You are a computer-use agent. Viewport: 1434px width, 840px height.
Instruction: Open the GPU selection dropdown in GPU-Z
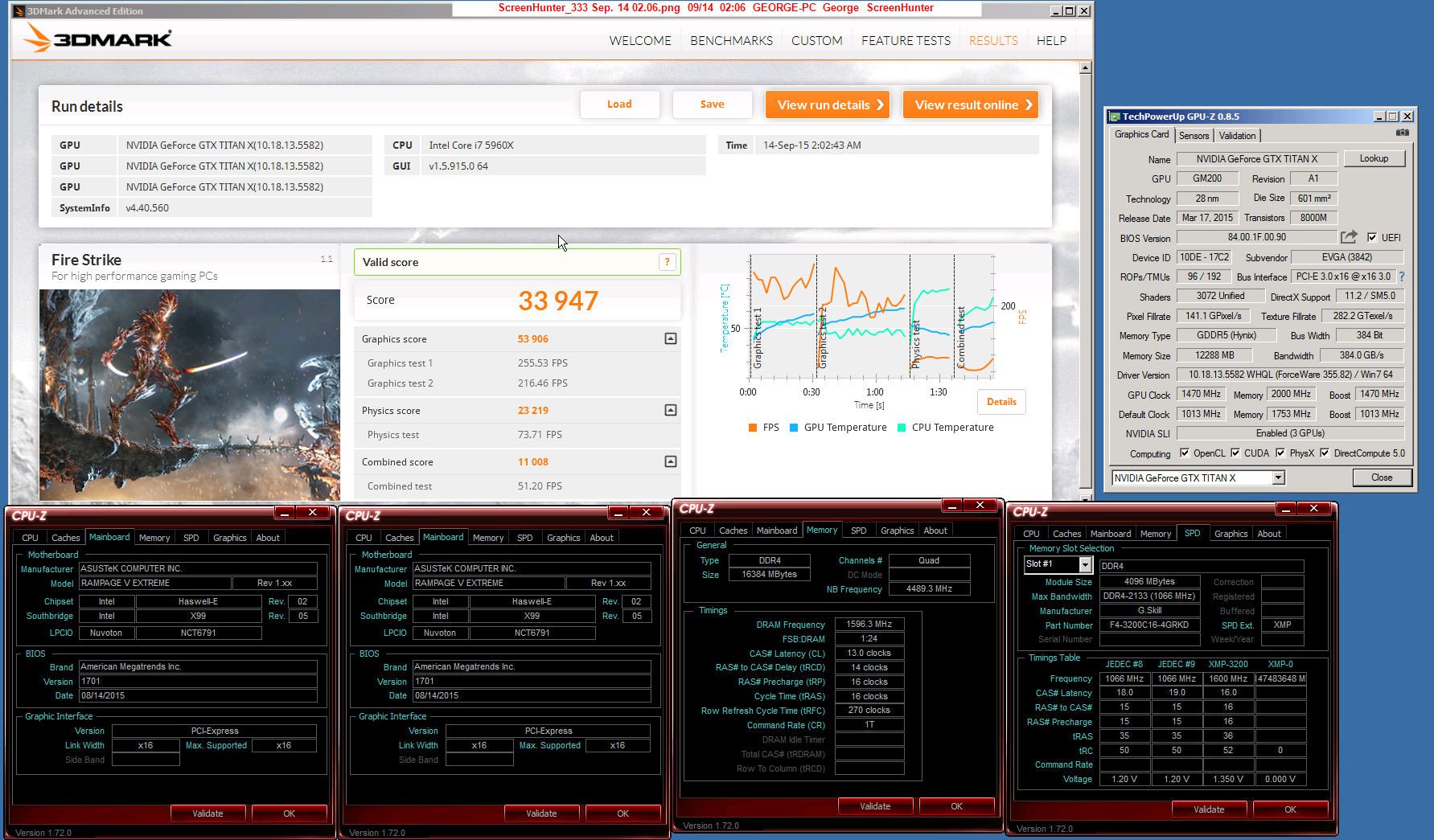1278,477
